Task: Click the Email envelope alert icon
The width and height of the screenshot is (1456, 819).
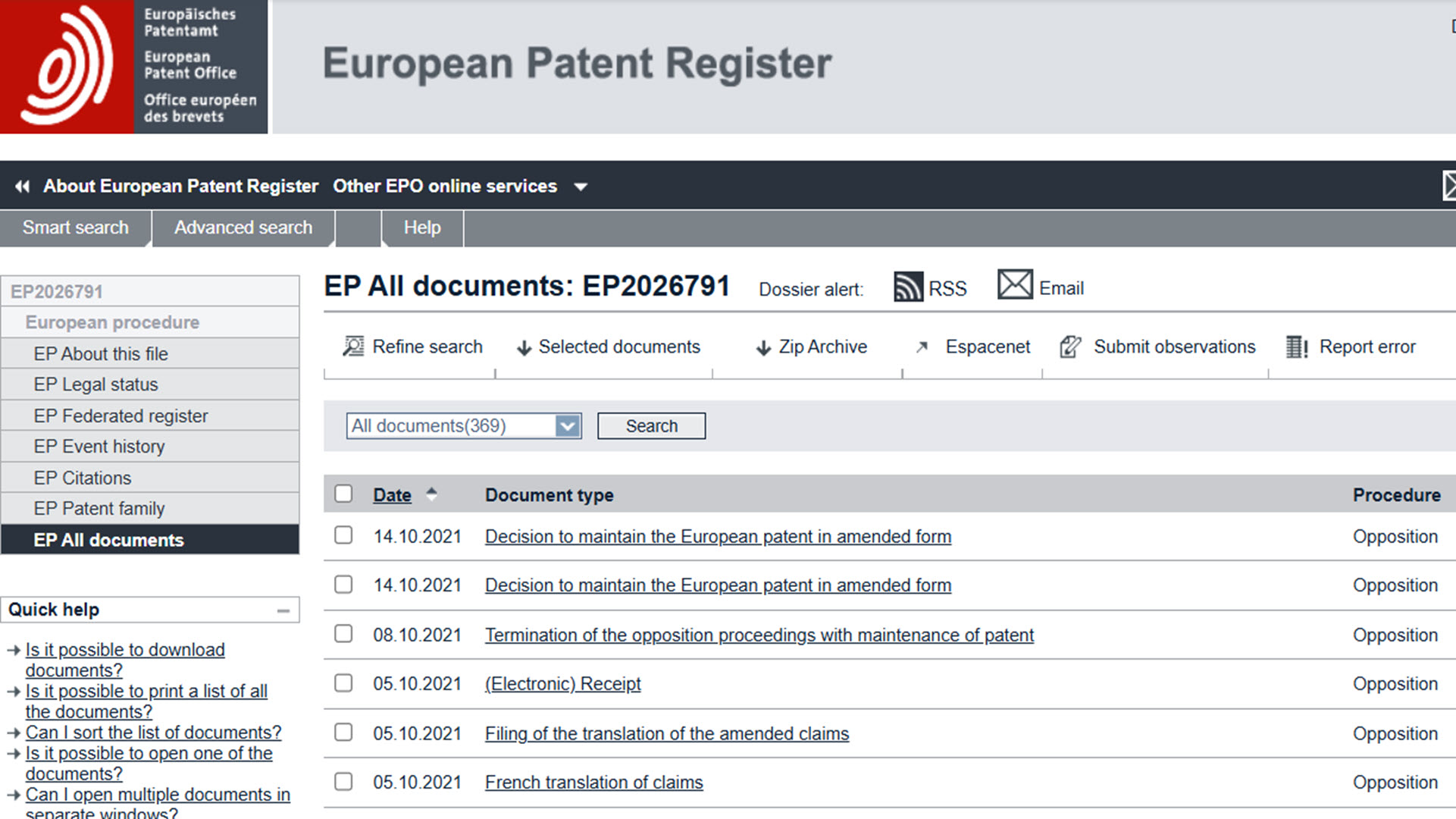Action: [x=1015, y=285]
